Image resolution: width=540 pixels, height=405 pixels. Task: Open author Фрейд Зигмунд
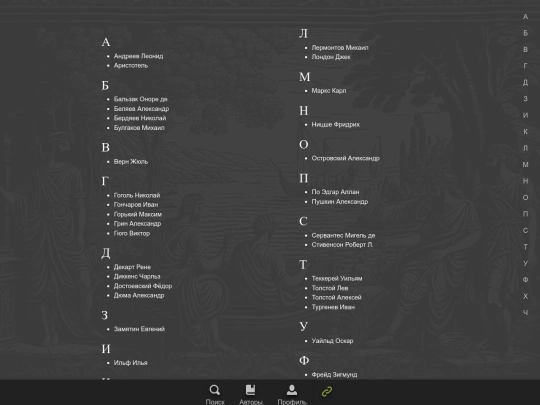334,374
